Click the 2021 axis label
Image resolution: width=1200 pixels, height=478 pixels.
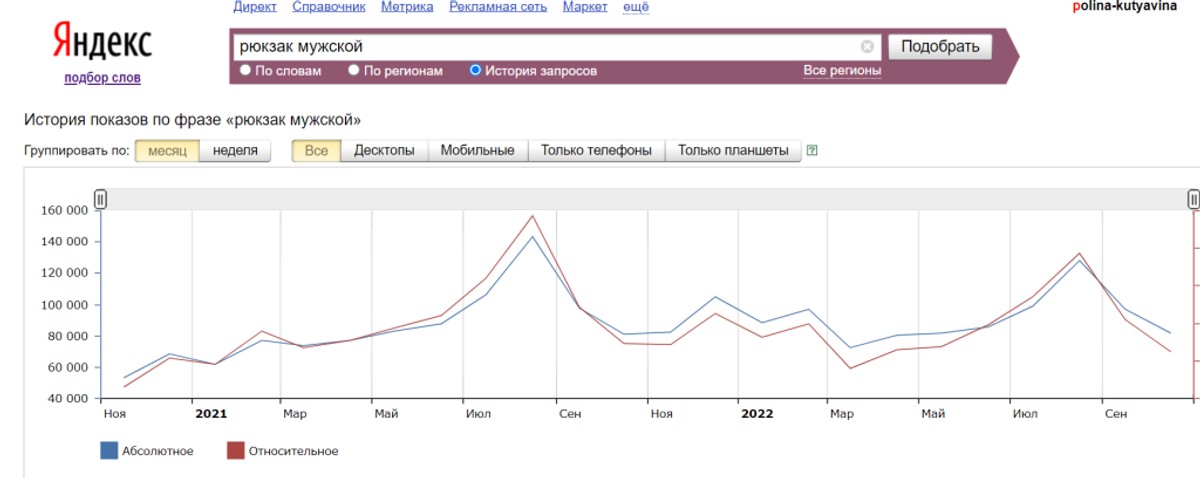(211, 413)
